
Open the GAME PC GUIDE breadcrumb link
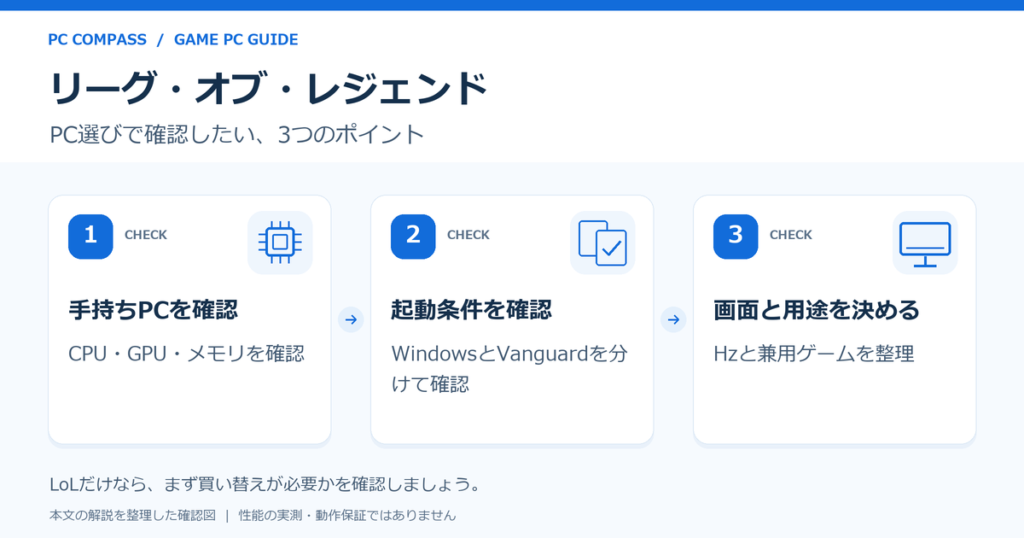(x=236, y=40)
